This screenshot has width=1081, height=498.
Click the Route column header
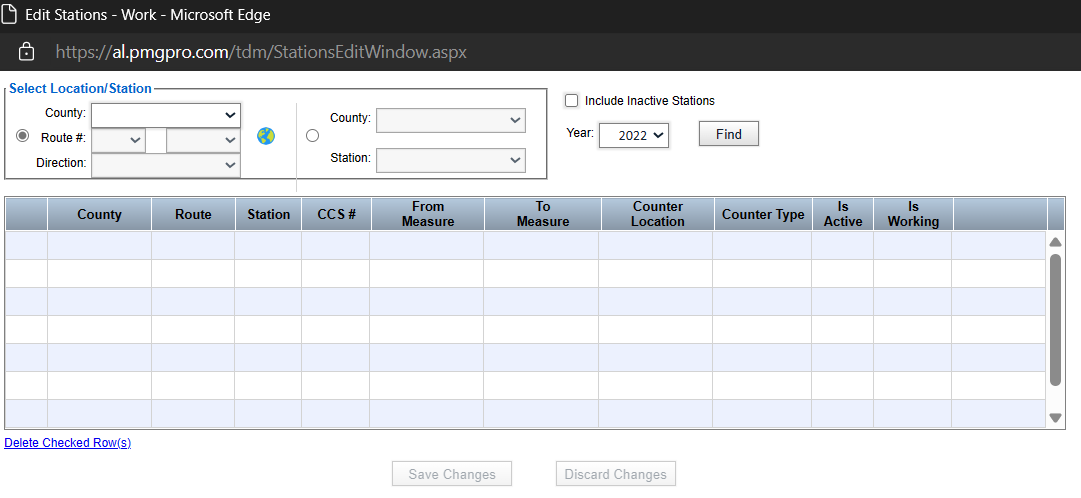pyautogui.click(x=193, y=214)
